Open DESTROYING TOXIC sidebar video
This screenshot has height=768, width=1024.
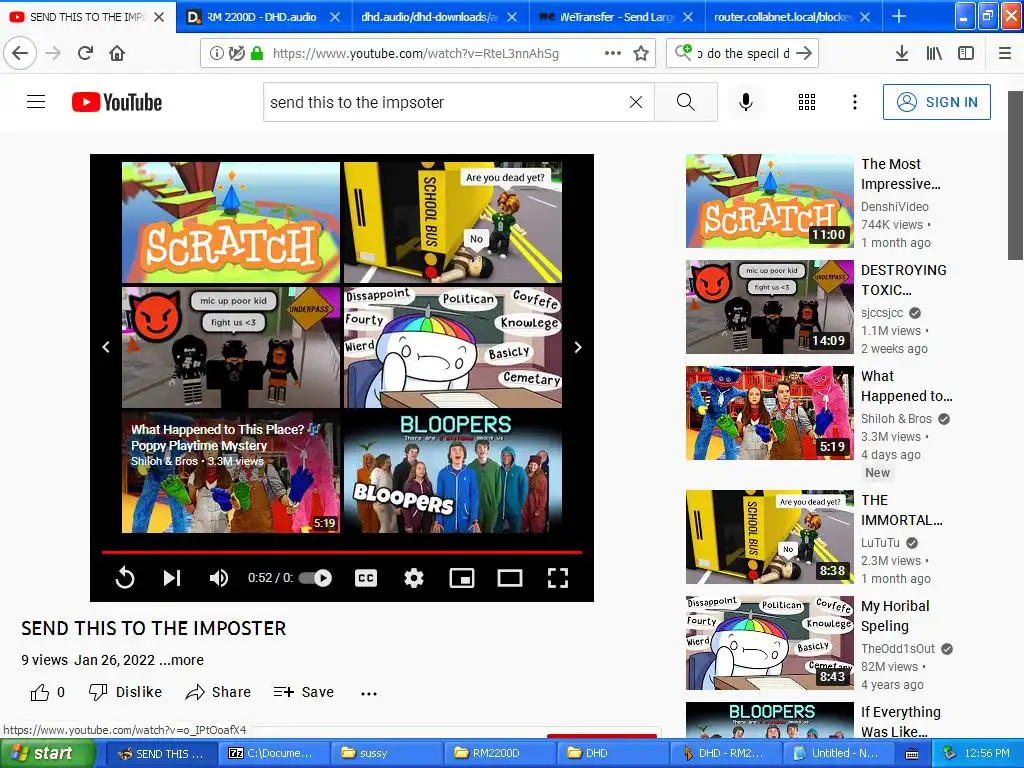click(x=770, y=307)
